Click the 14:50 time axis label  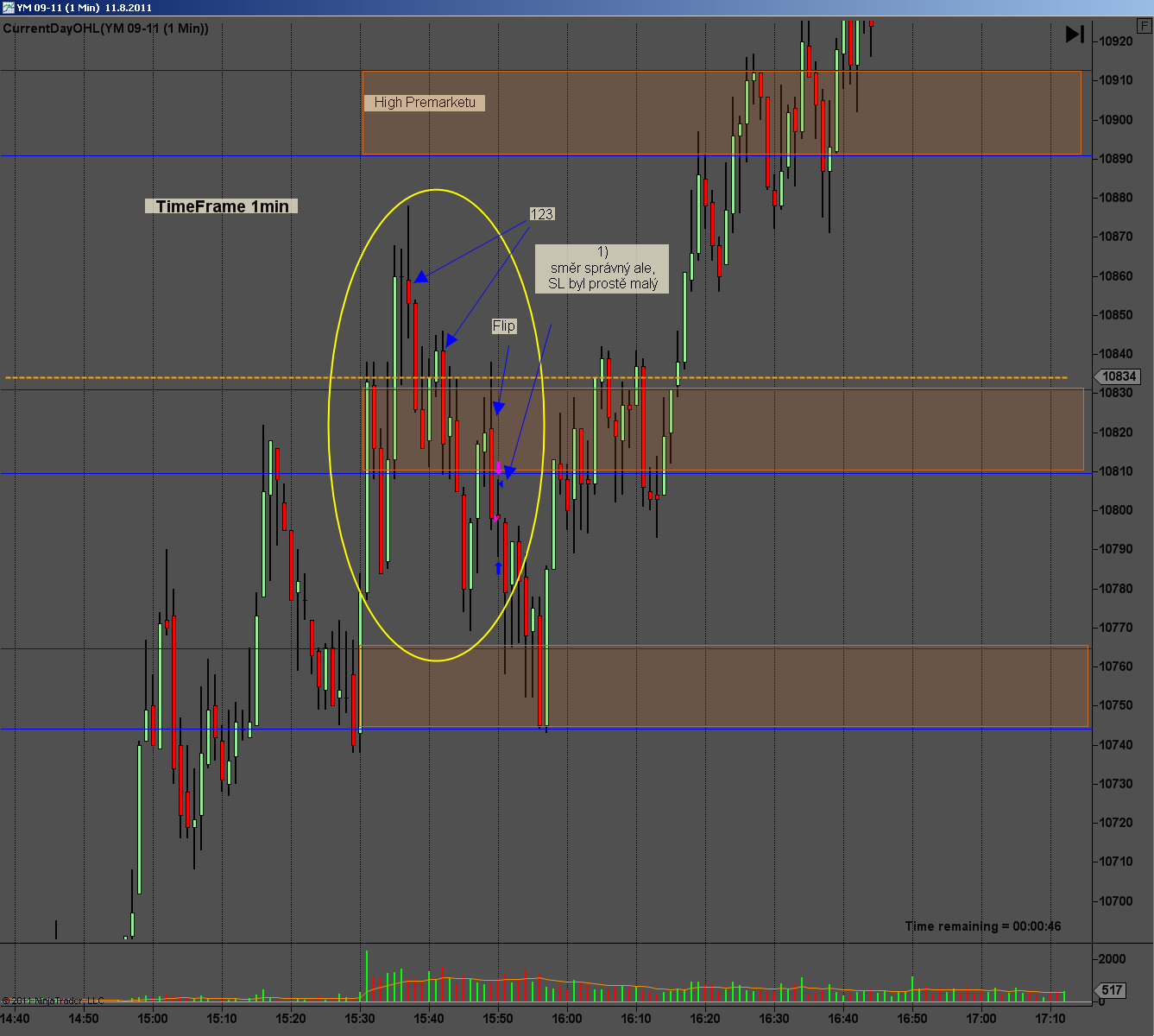[84, 1019]
